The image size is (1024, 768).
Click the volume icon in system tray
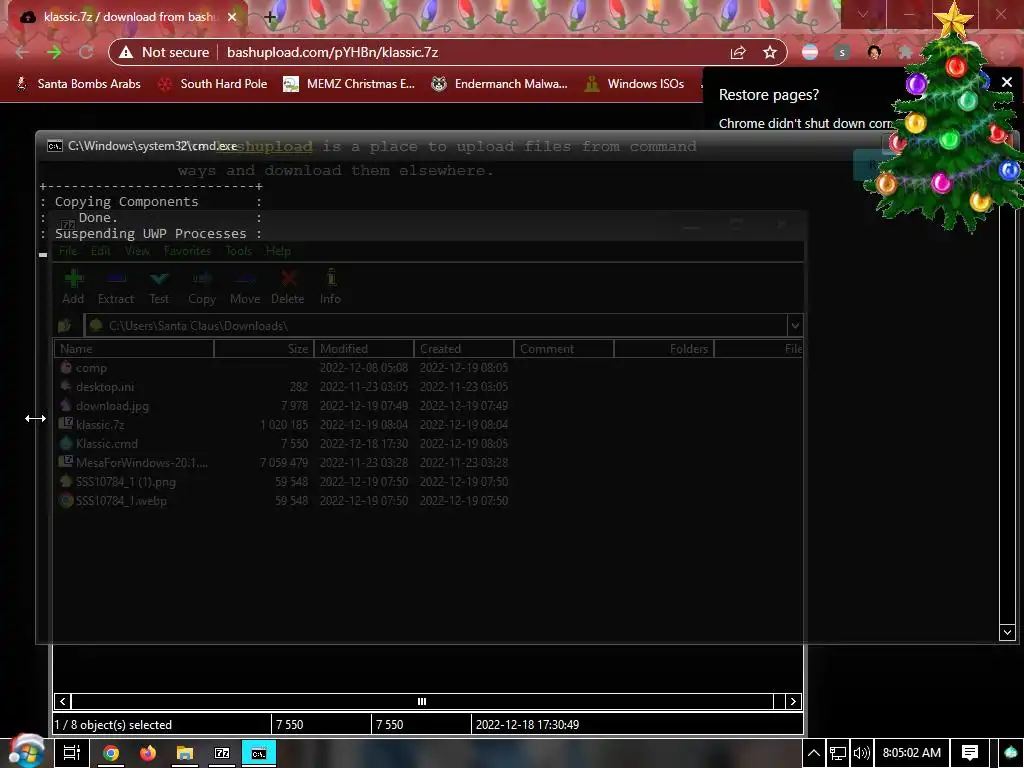(861, 753)
